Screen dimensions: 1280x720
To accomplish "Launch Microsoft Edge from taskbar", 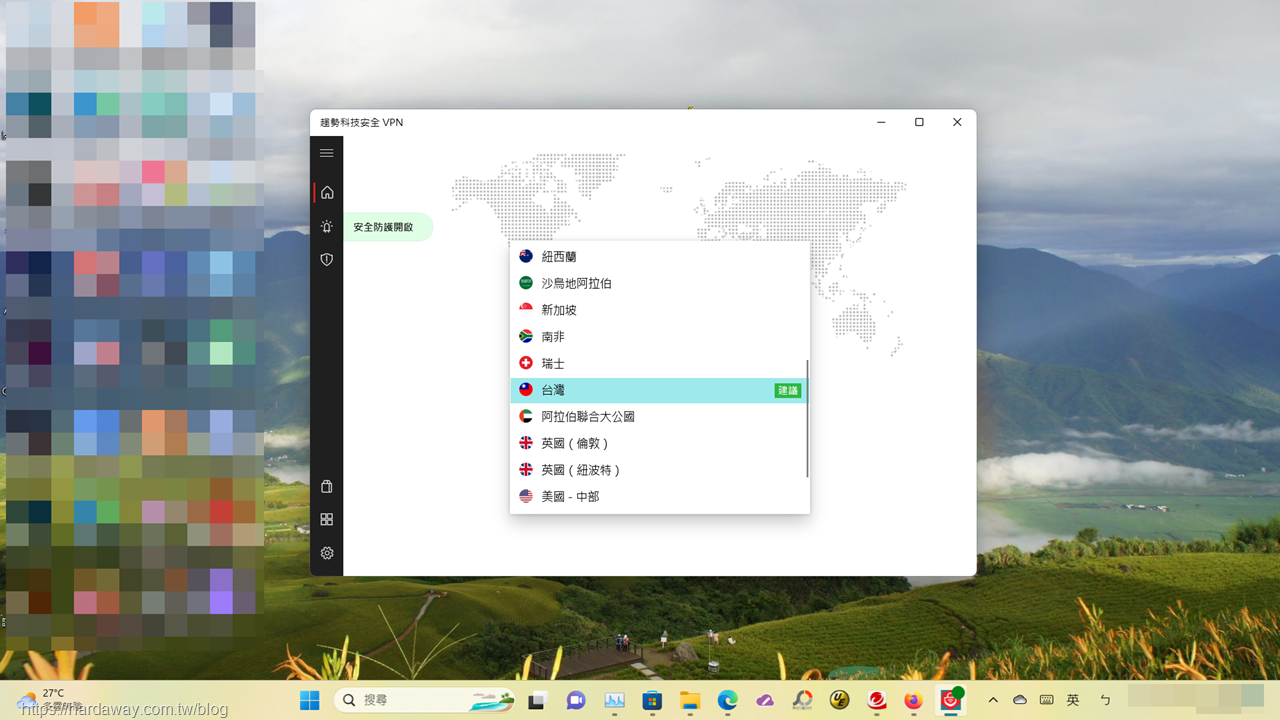I will pos(727,701).
